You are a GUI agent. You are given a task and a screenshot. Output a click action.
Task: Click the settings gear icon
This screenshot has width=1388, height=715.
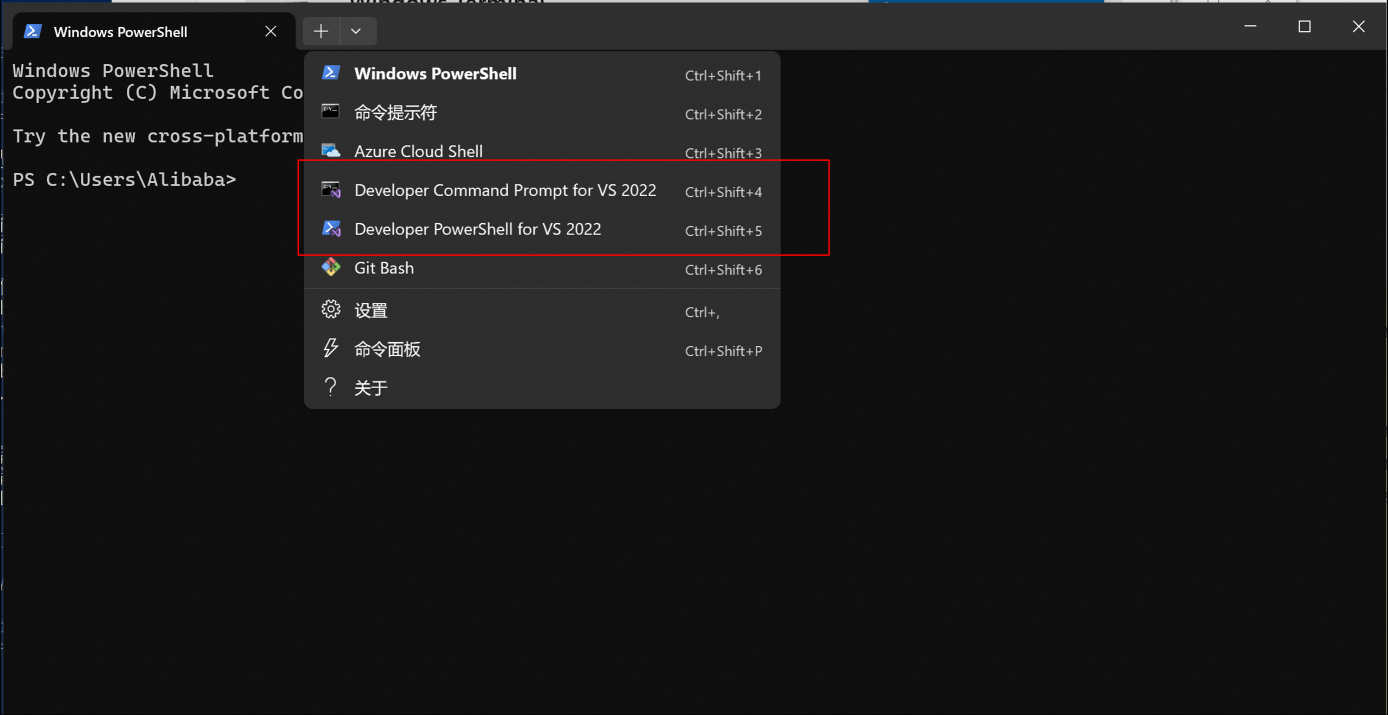[x=331, y=310]
